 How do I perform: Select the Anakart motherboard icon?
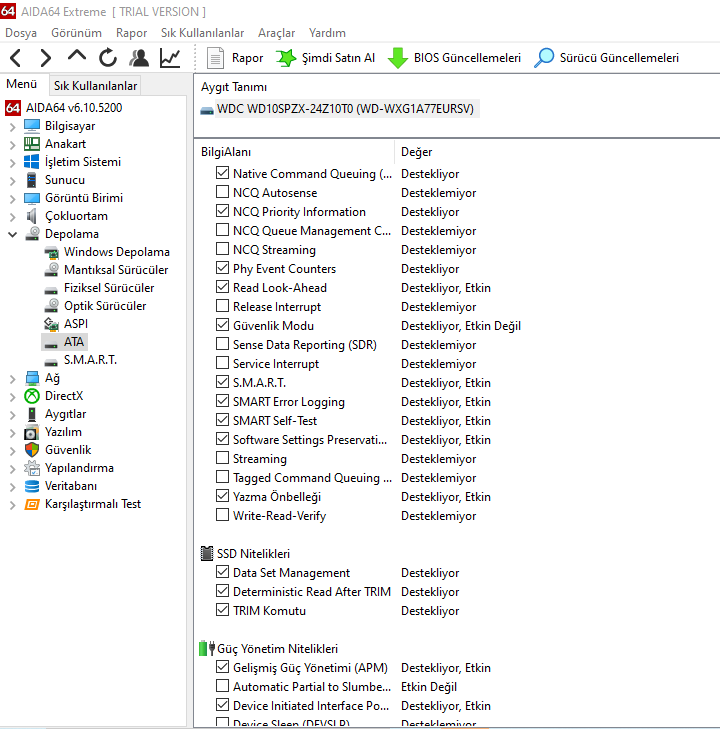pyautogui.click(x=32, y=144)
